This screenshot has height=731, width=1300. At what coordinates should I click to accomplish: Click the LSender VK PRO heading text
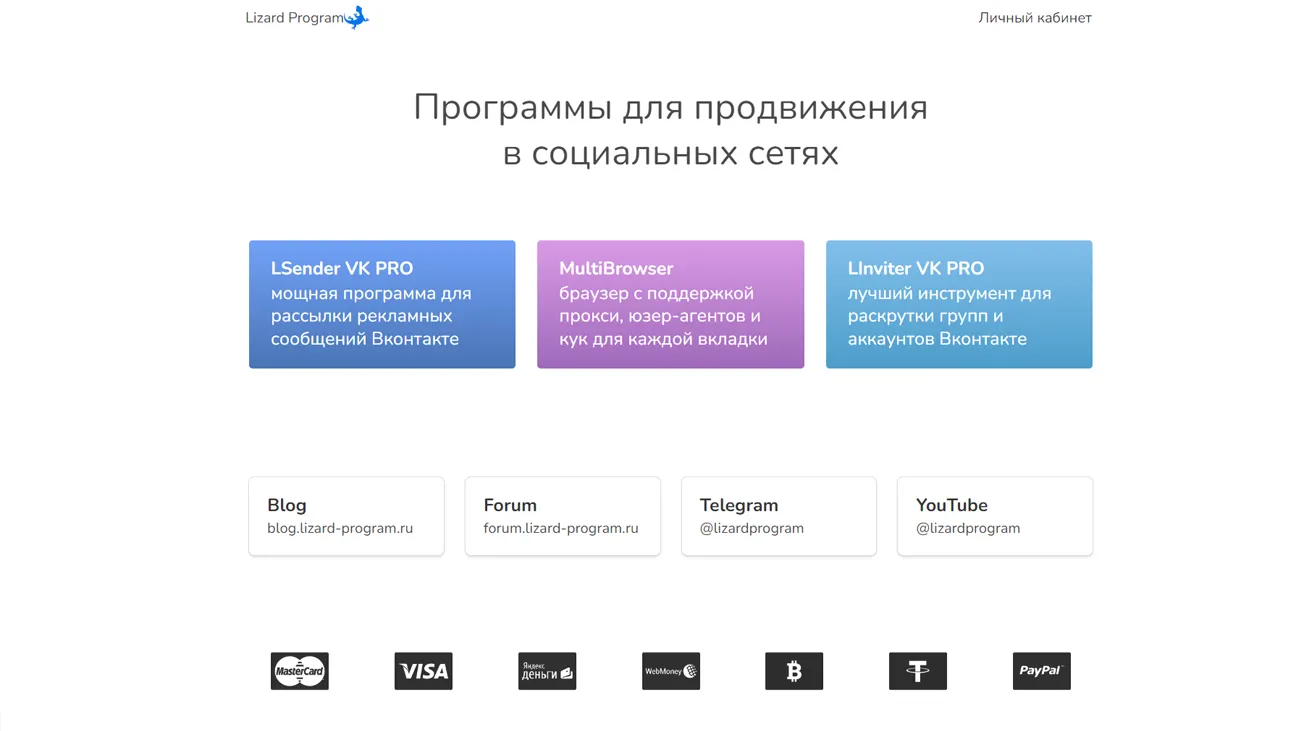click(x=341, y=268)
